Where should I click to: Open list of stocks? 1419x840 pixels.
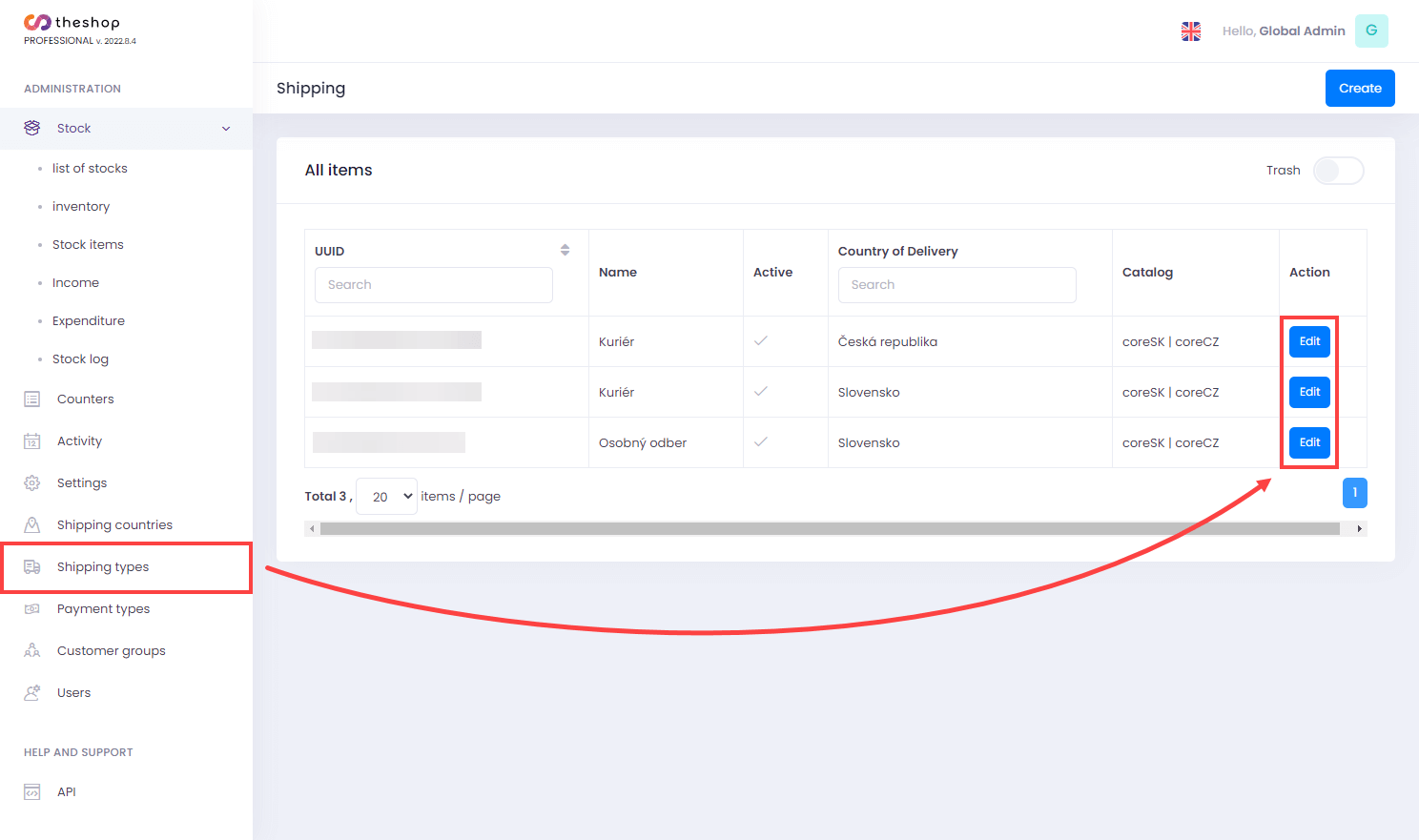(x=90, y=169)
